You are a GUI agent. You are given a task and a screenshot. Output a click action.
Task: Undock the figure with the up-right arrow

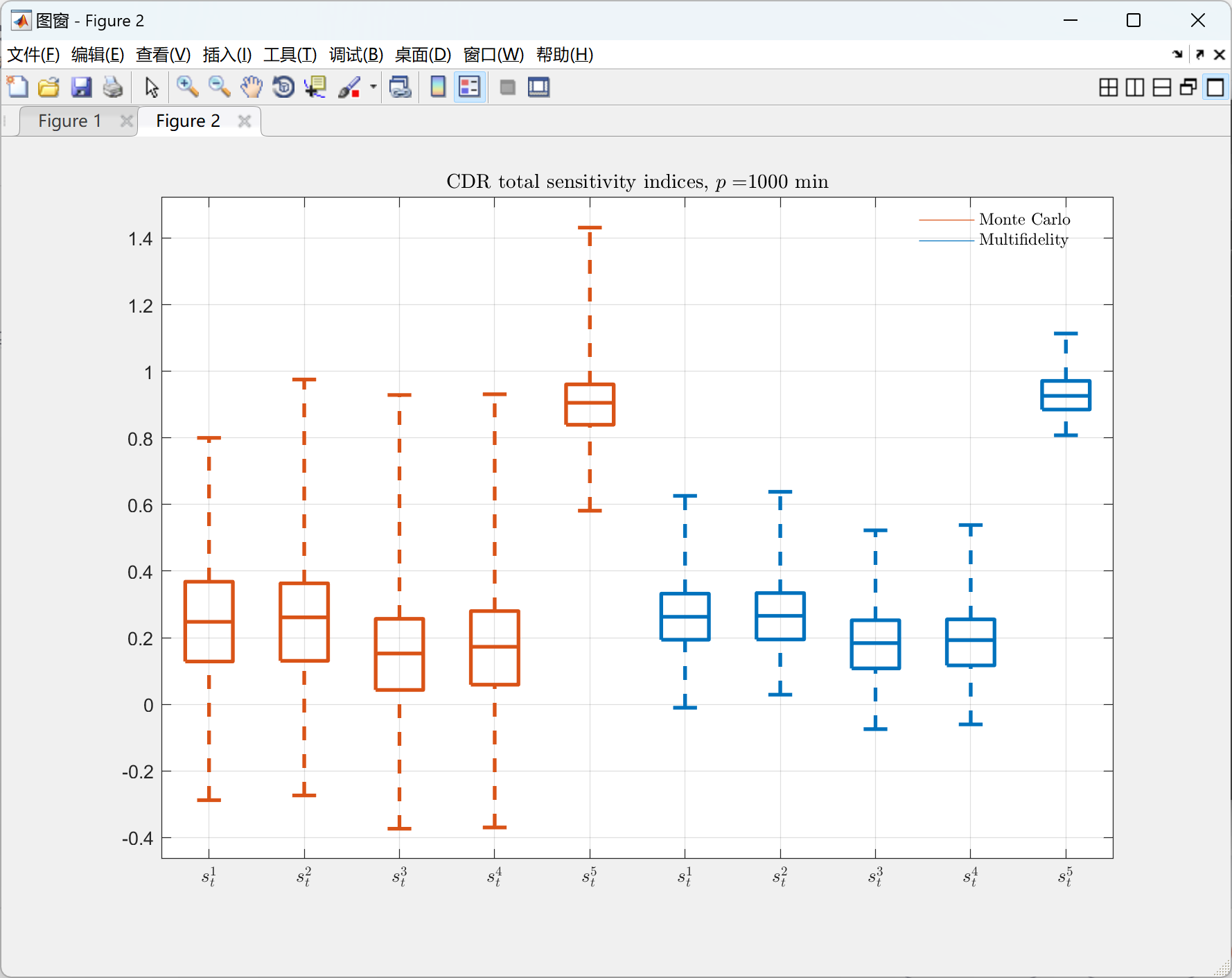pos(1200,54)
